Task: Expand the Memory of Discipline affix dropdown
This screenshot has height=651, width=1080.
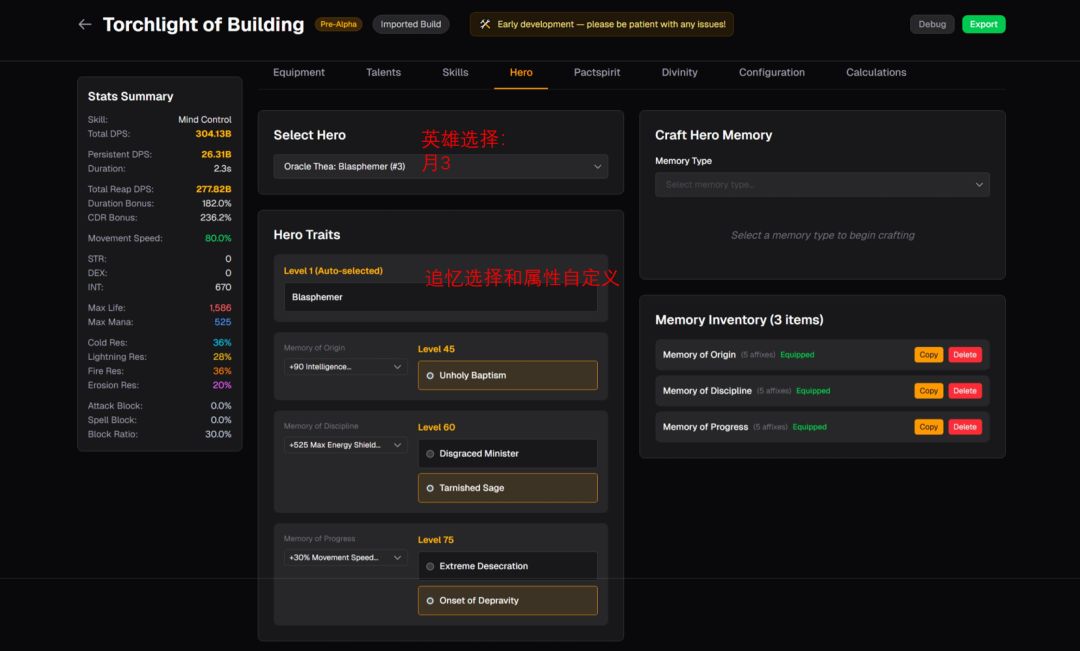Action: click(x=344, y=445)
